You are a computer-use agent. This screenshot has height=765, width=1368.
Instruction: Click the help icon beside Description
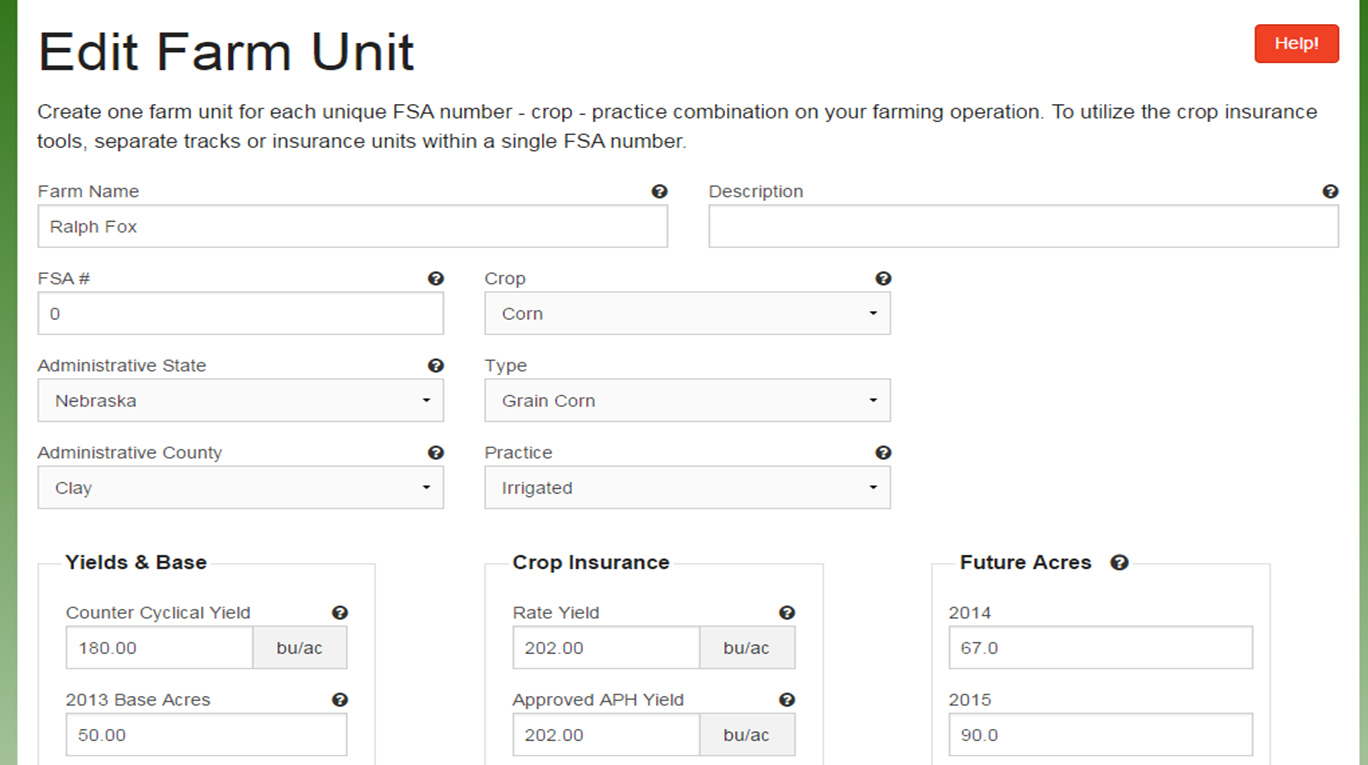click(1330, 192)
